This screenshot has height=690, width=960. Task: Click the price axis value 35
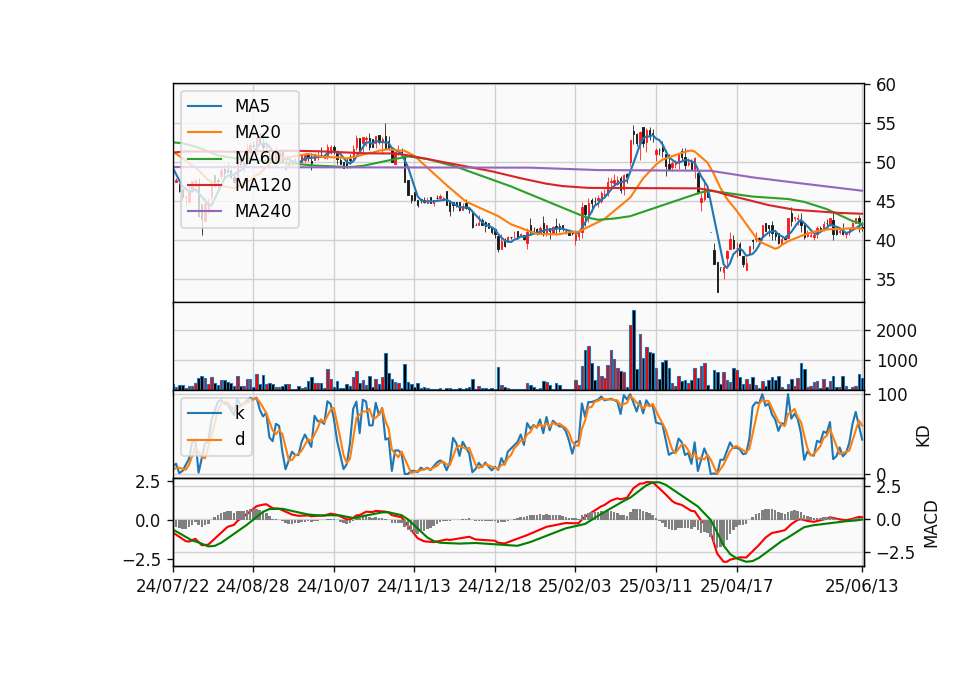(x=885, y=280)
